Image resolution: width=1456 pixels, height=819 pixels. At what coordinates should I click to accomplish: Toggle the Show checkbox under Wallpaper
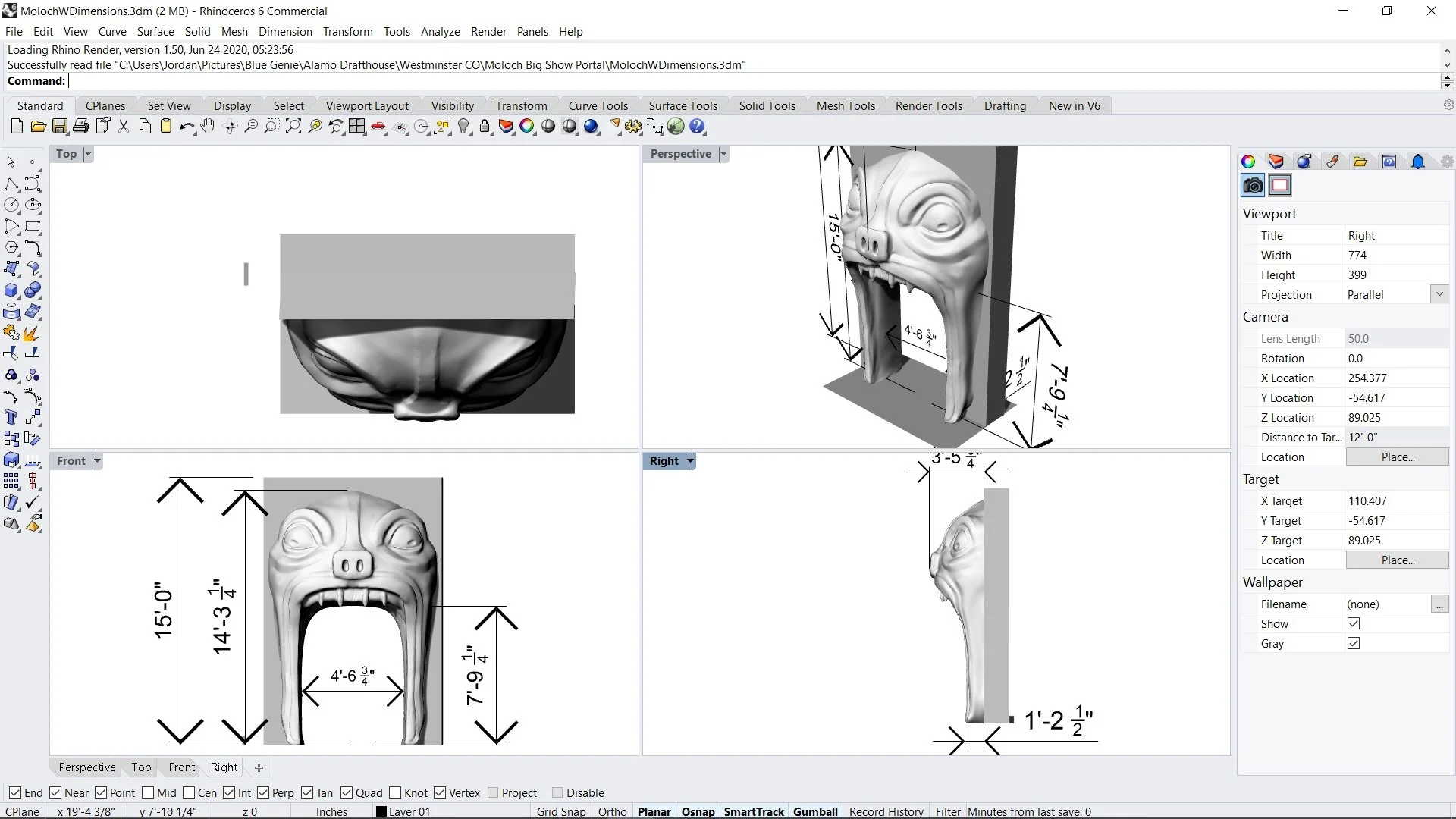[x=1353, y=623]
